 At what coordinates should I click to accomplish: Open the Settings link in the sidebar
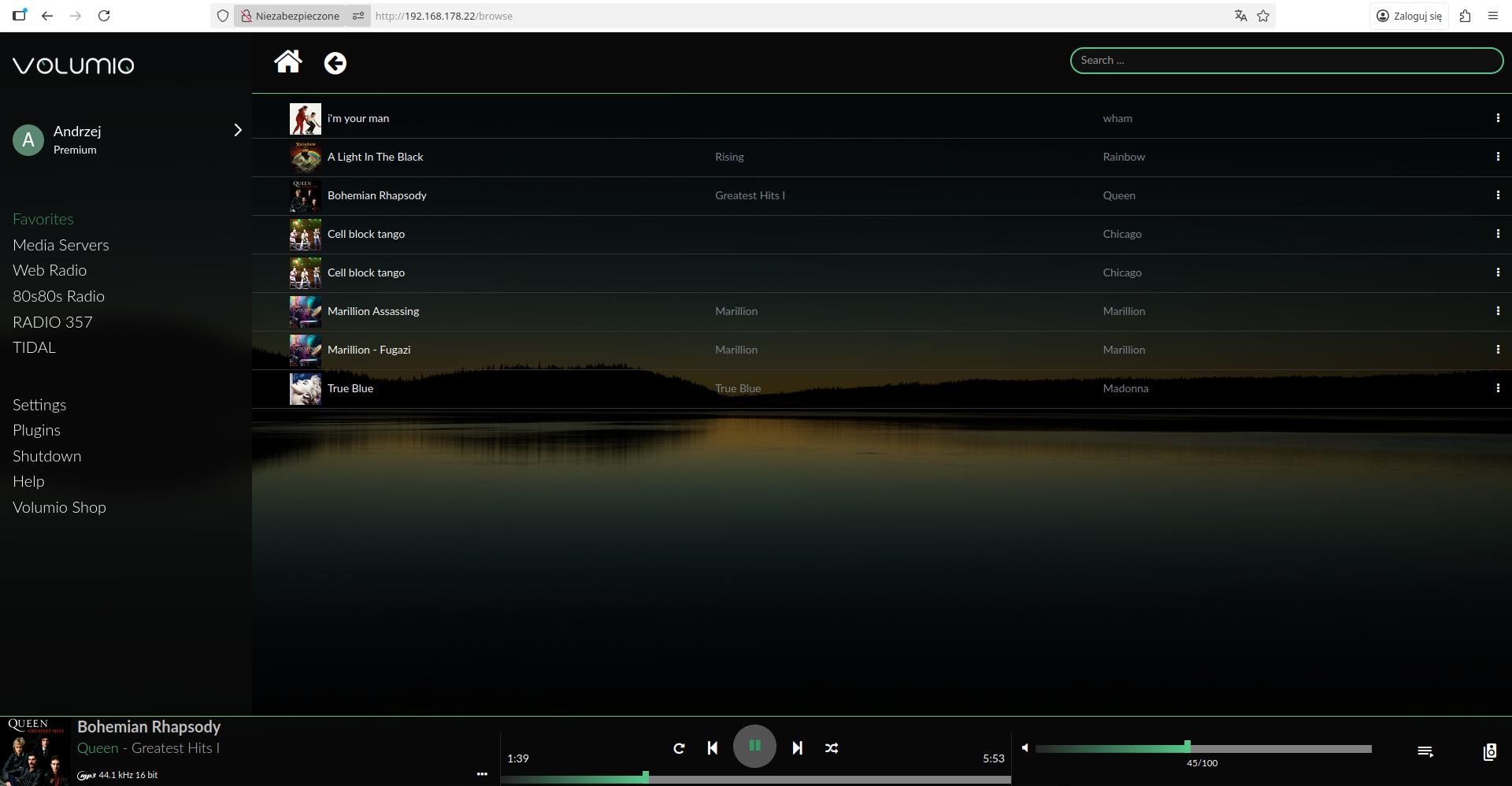[39, 405]
